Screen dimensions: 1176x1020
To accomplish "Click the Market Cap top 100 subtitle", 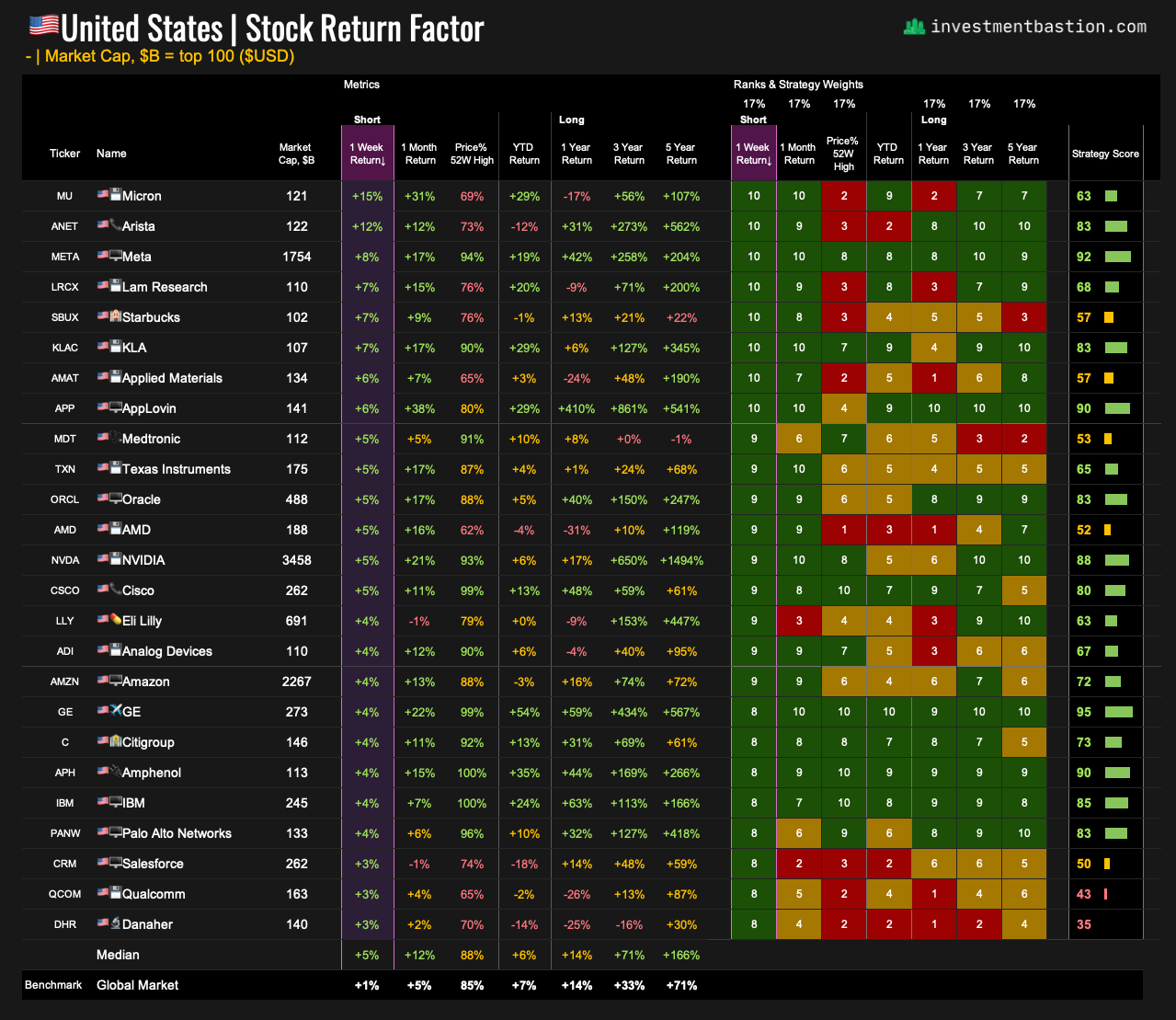I will pyautogui.click(x=160, y=56).
